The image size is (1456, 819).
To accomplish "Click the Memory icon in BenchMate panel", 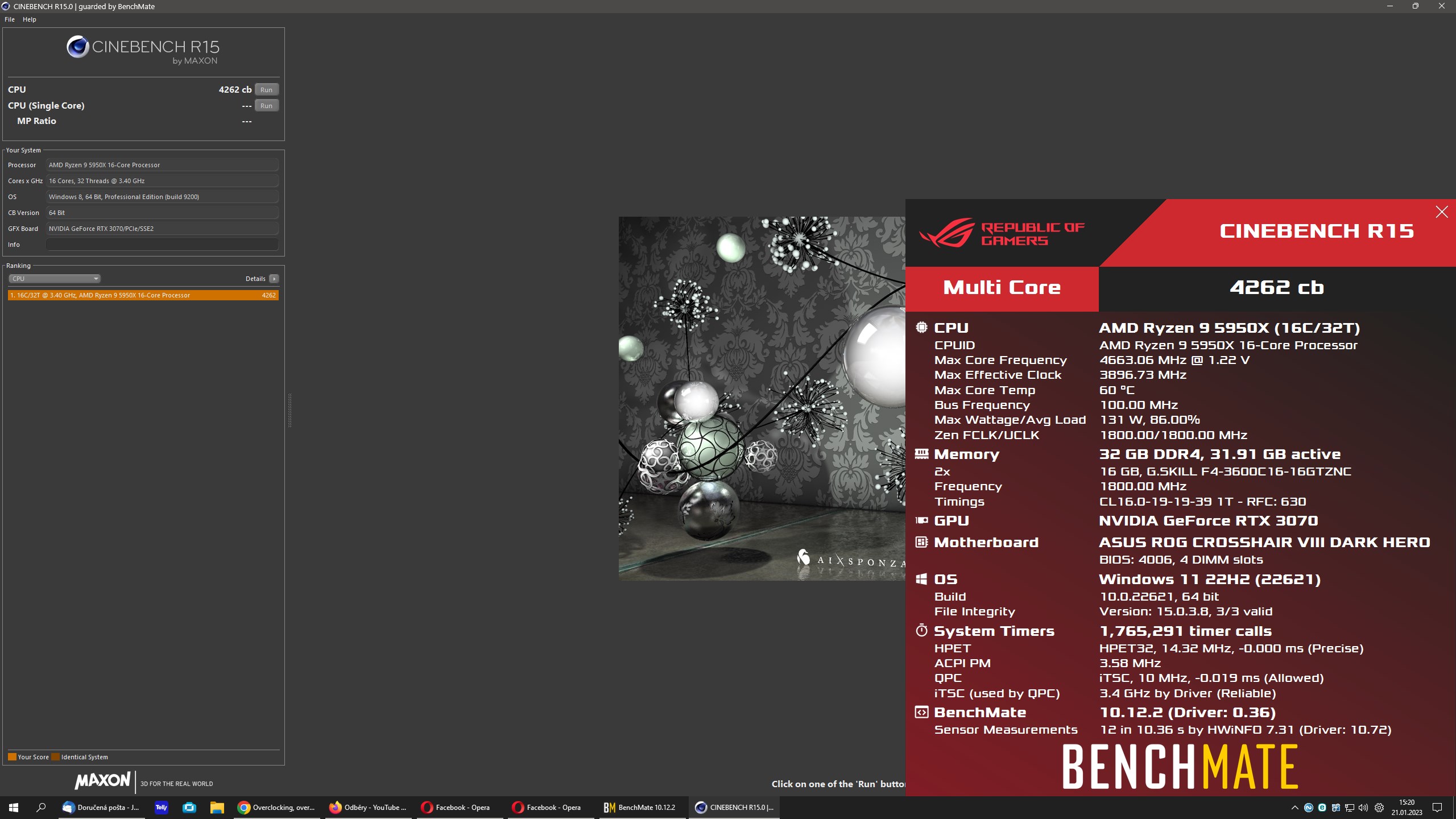I will (x=921, y=453).
